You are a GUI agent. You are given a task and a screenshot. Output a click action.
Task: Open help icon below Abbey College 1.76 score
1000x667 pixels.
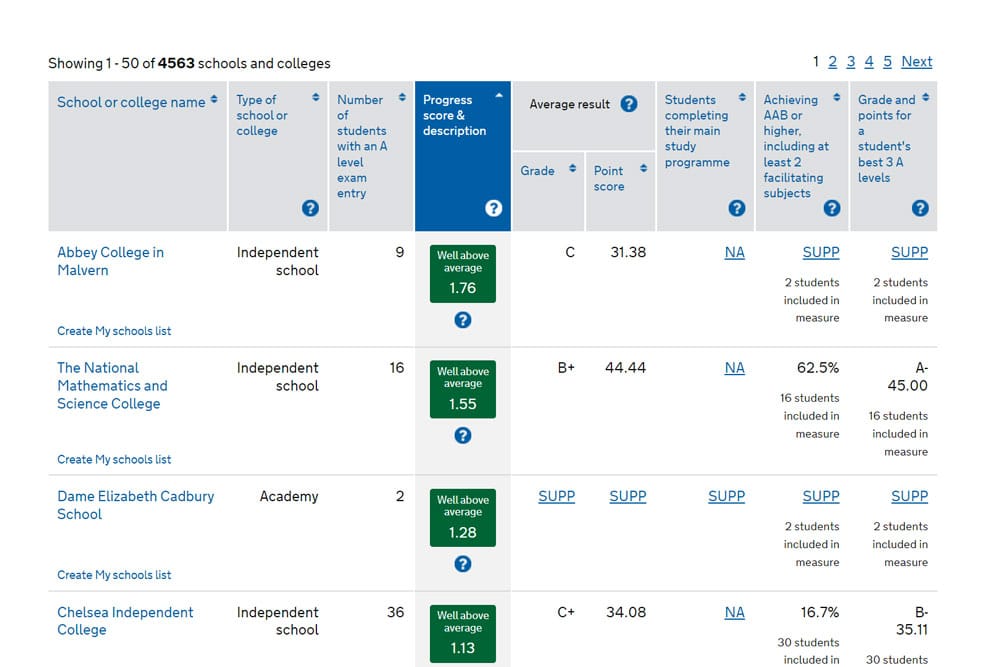click(462, 320)
